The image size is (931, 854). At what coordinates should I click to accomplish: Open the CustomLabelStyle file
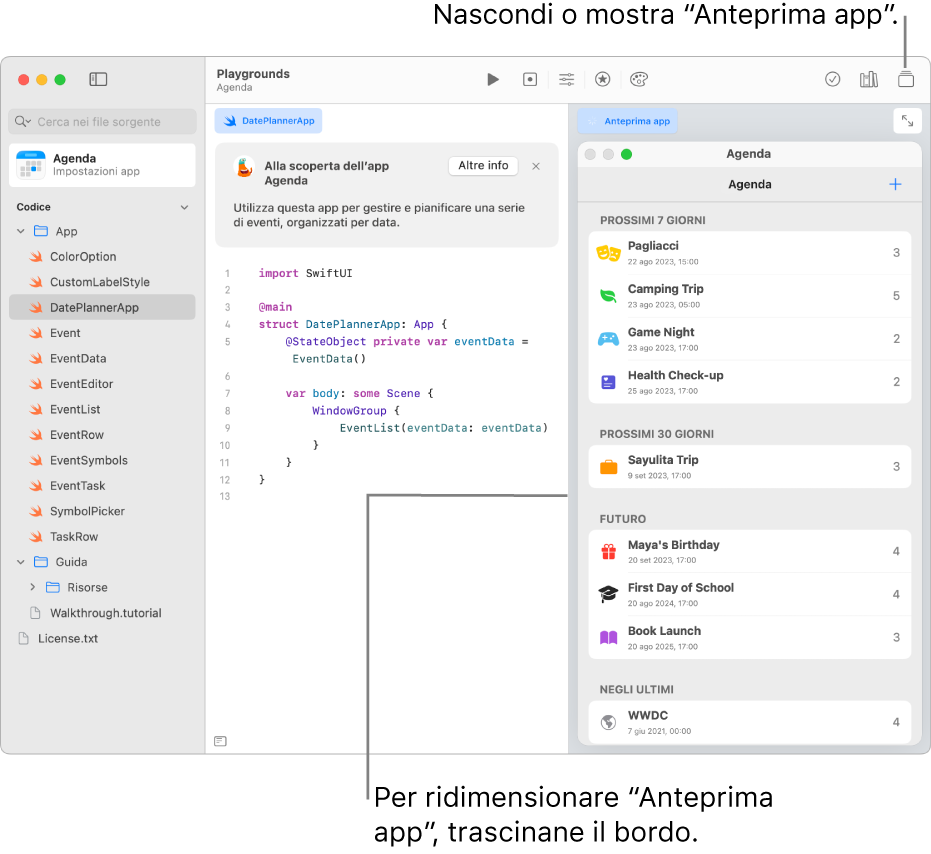(102, 282)
